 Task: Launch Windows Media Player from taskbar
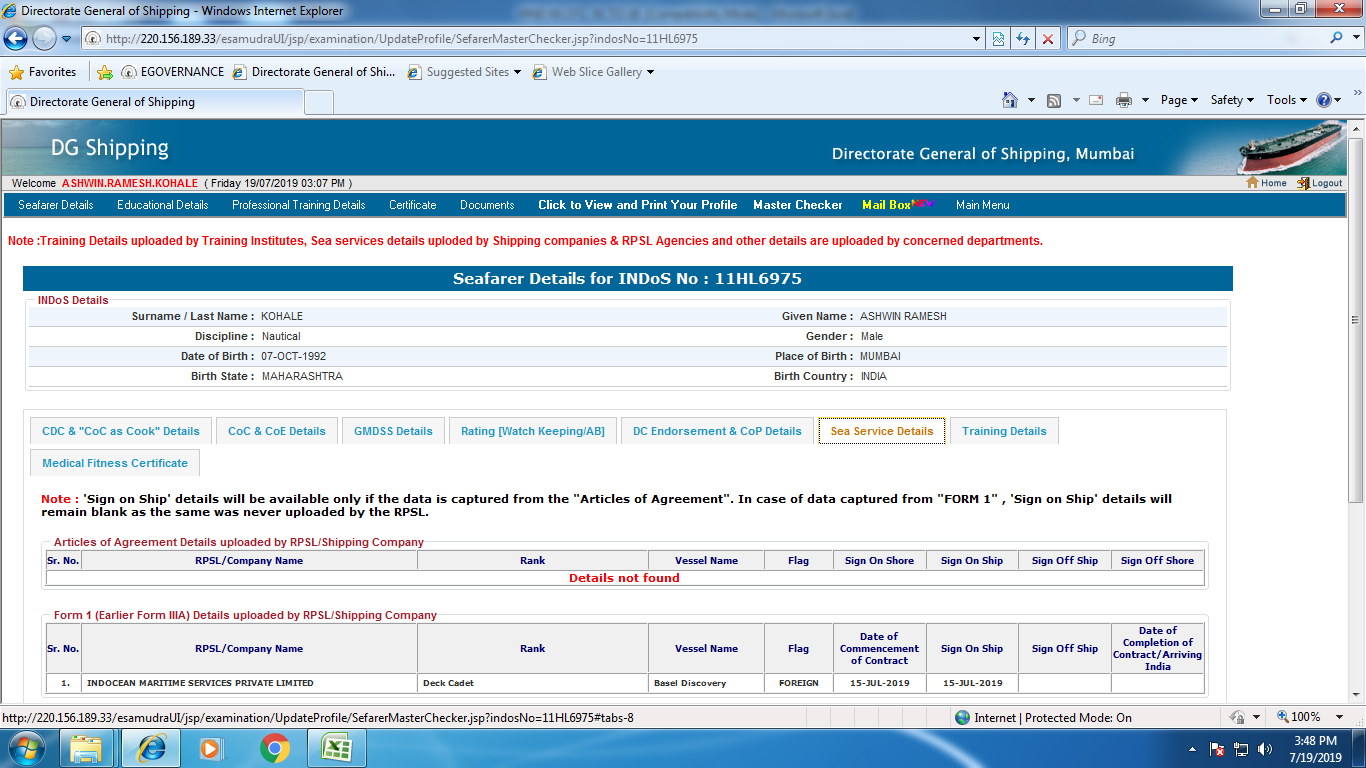[x=210, y=748]
